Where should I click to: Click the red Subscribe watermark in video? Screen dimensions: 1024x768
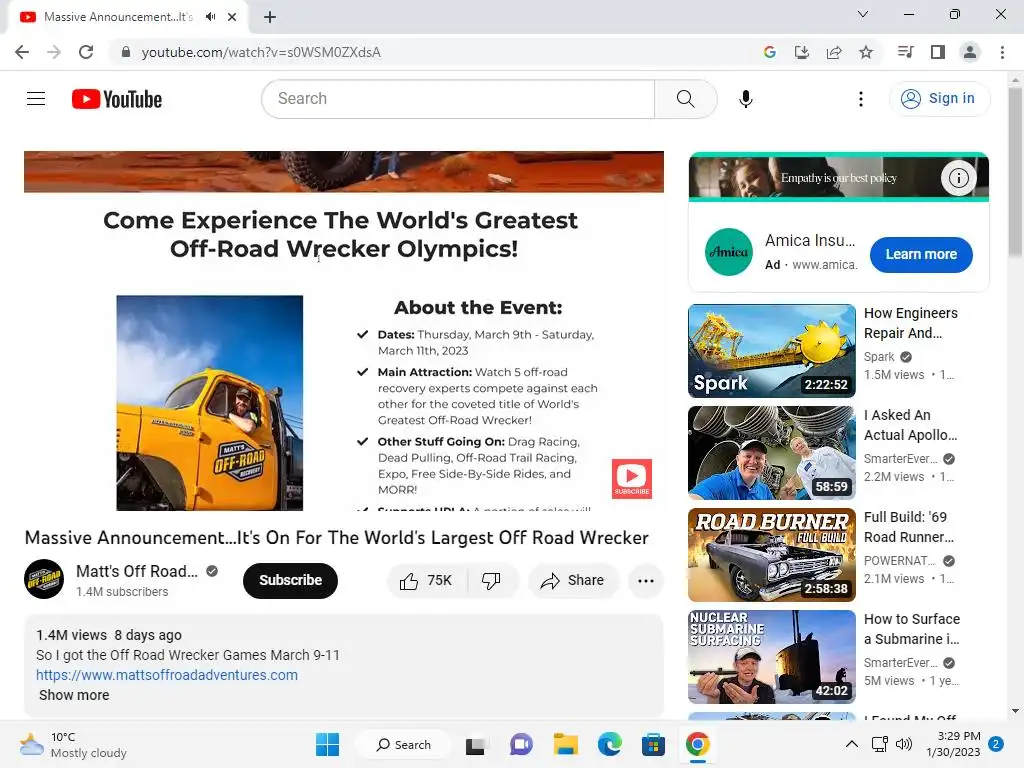point(632,479)
